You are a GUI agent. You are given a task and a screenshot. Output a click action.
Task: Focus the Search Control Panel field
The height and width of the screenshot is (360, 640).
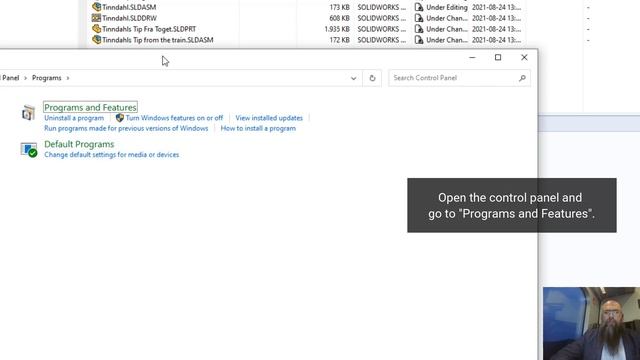459,78
